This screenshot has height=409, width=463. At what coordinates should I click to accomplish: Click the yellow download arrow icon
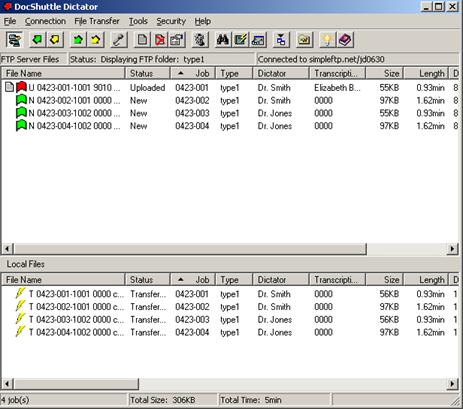point(55,40)
